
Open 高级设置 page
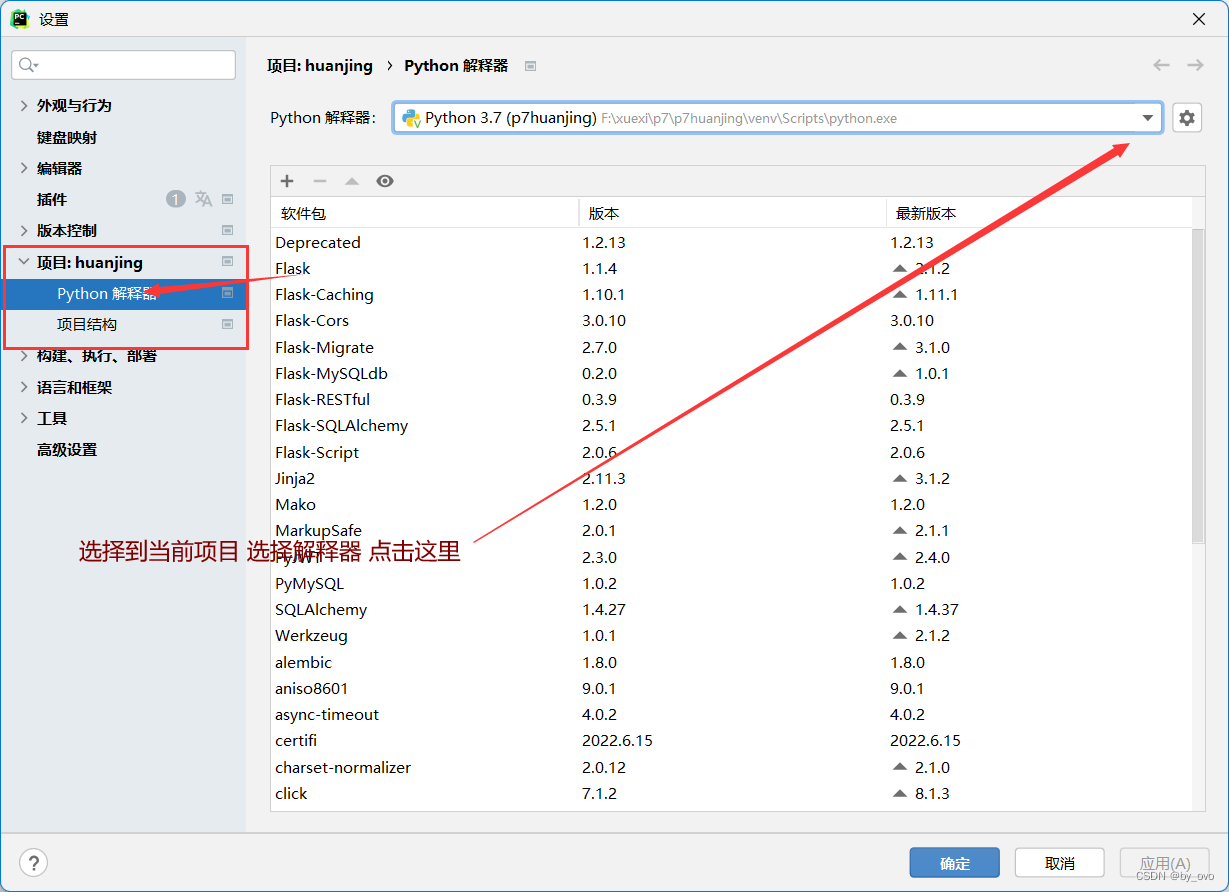(x=67, y=449)
